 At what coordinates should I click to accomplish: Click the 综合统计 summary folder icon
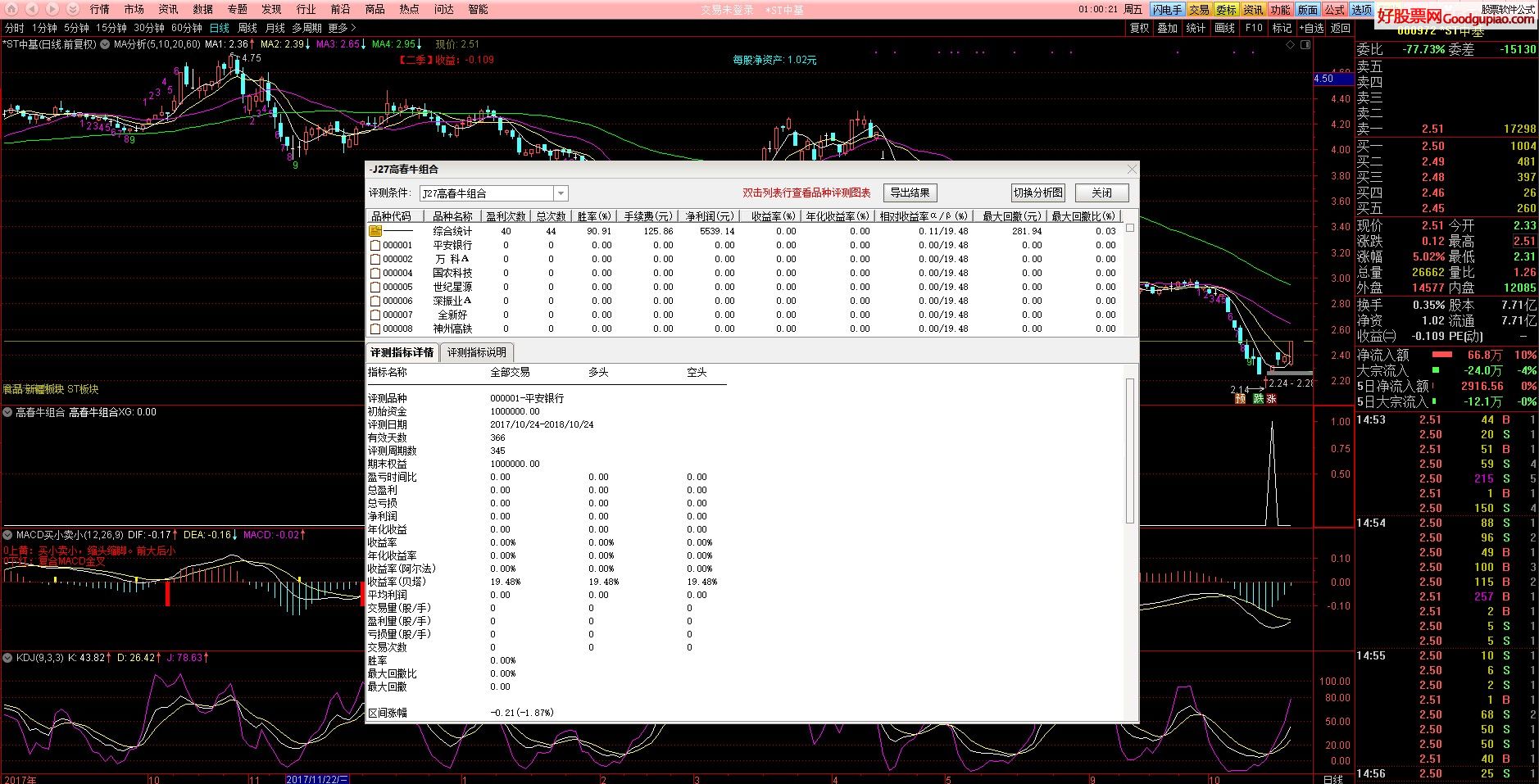pos(375,231)
